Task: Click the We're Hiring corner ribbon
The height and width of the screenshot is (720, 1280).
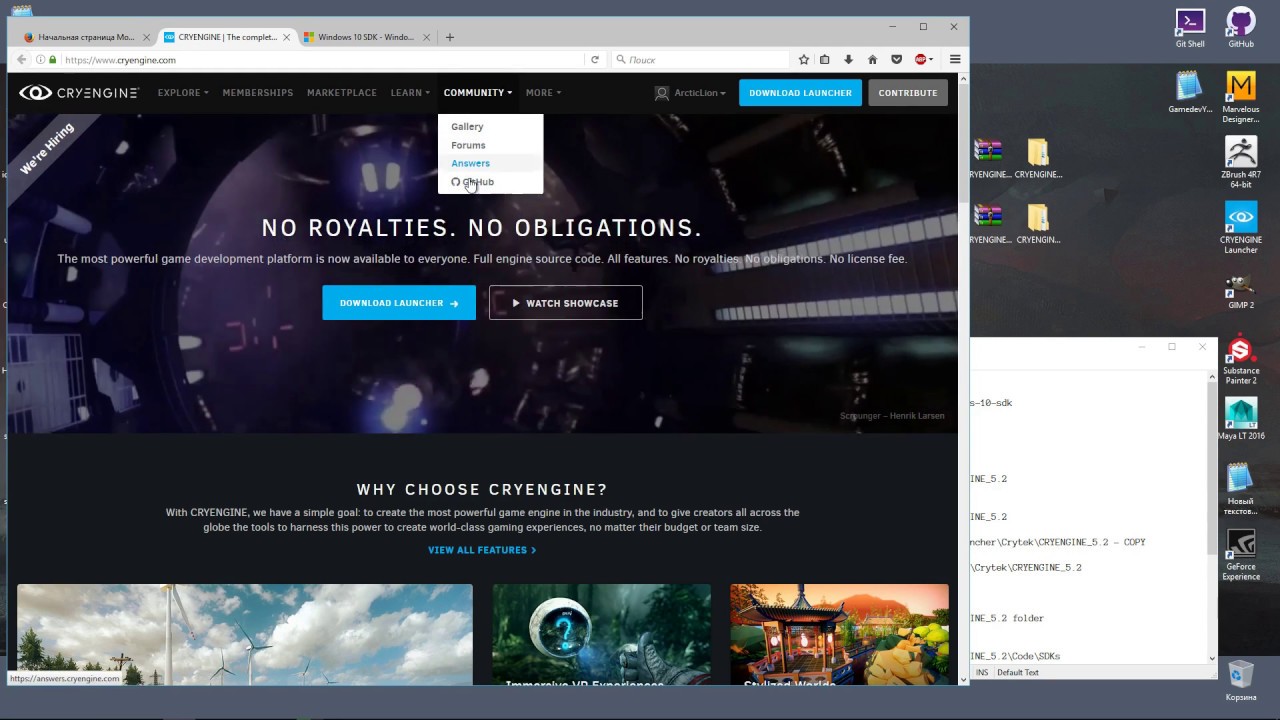Action: (48, 148)
